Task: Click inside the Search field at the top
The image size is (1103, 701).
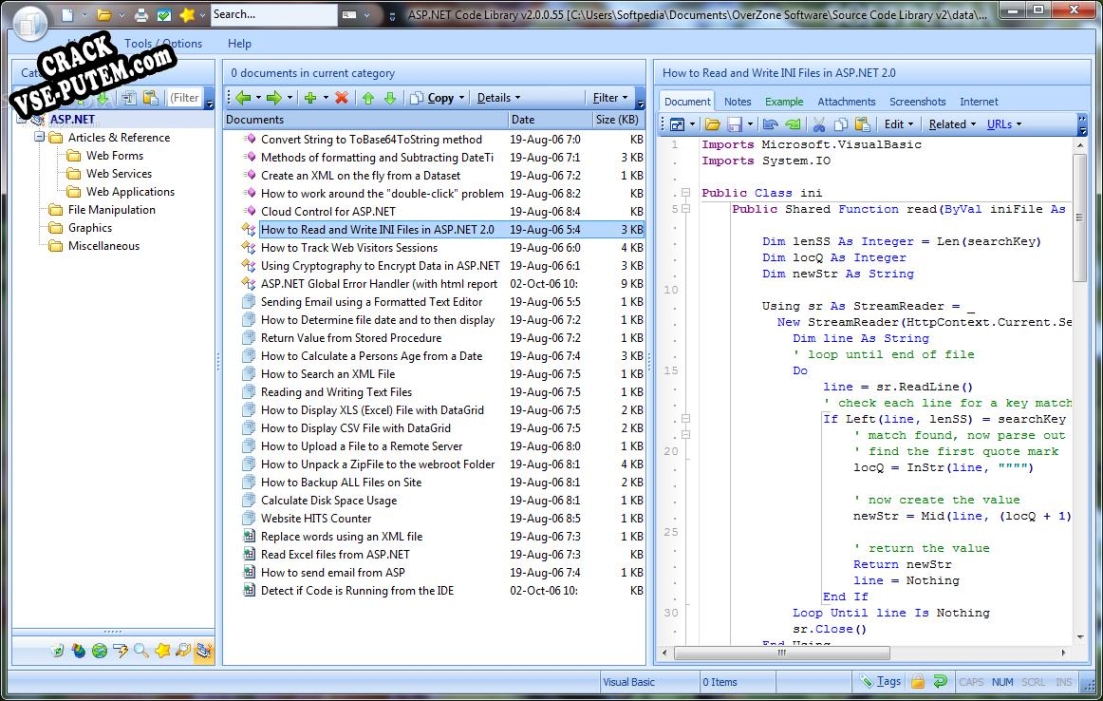Action: click(x=275, y=14)
